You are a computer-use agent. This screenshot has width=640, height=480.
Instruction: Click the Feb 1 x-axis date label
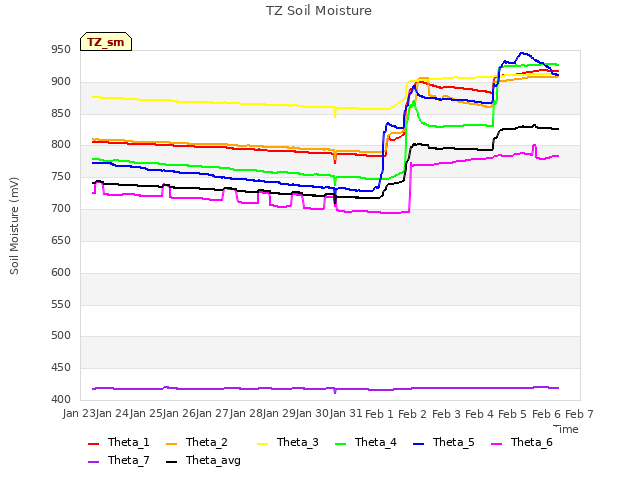[379, 414]
